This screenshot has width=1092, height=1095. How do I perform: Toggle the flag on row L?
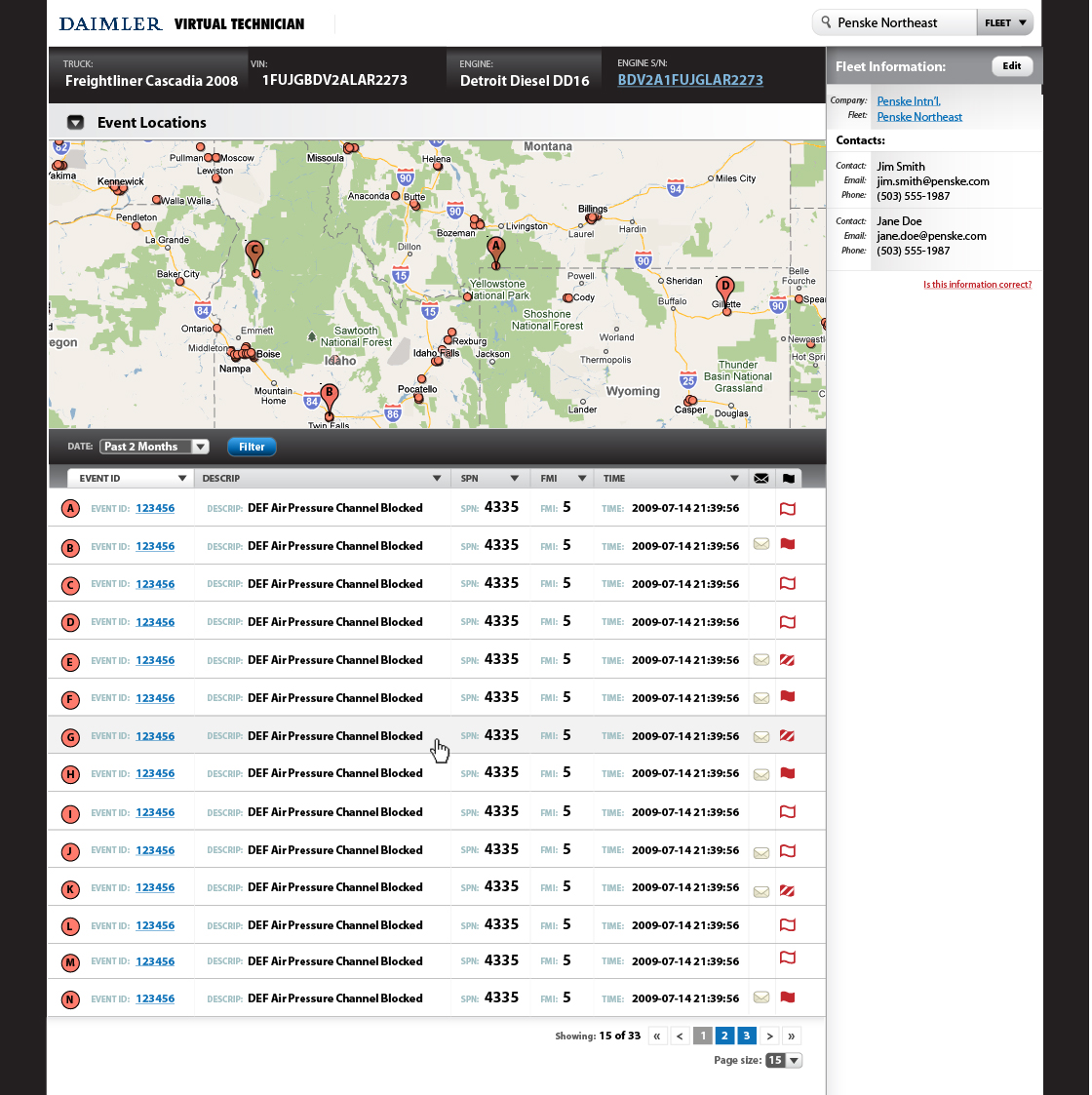[x=788, y=925]
